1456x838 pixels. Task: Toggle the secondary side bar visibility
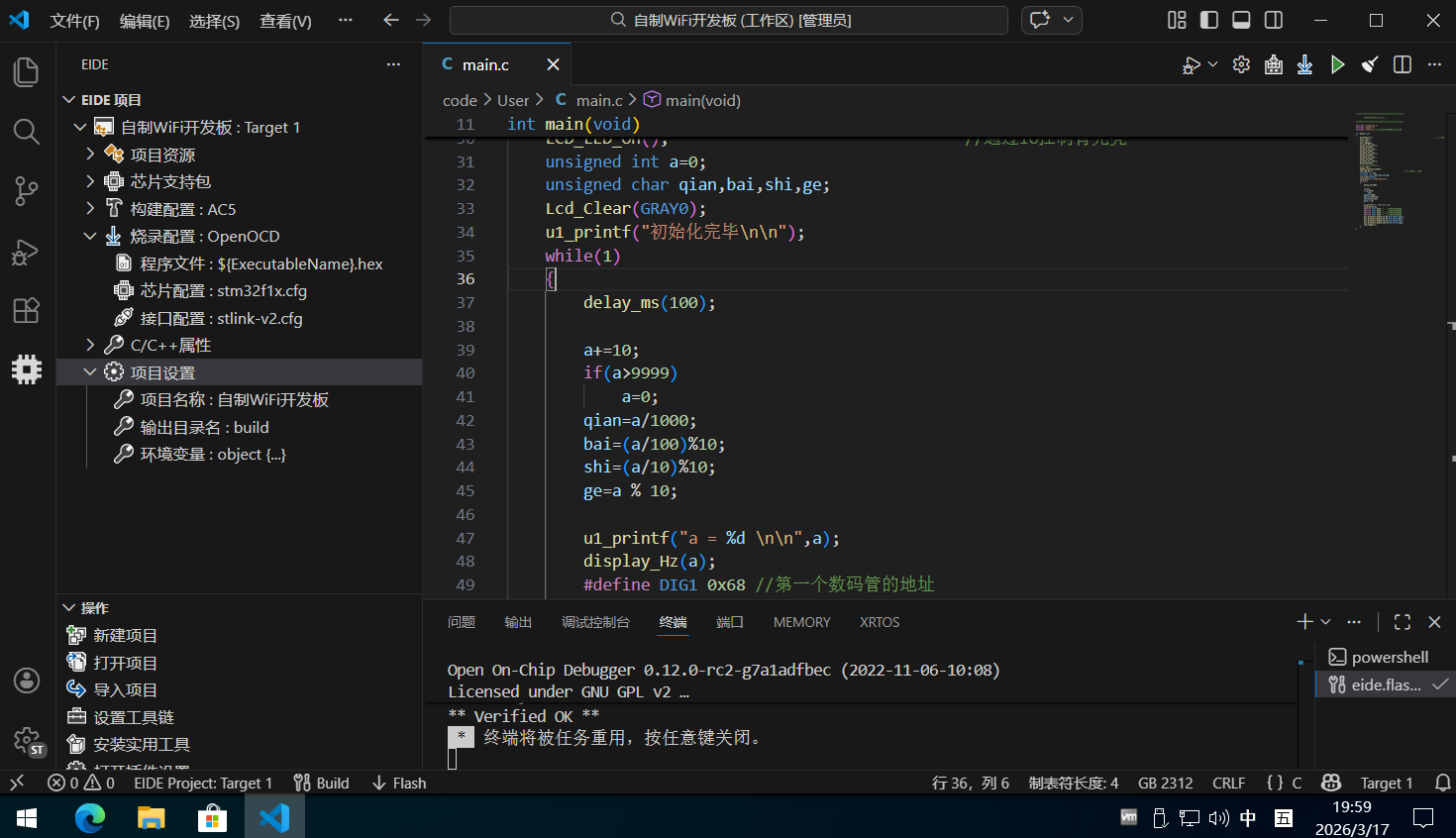point(1274,20)
